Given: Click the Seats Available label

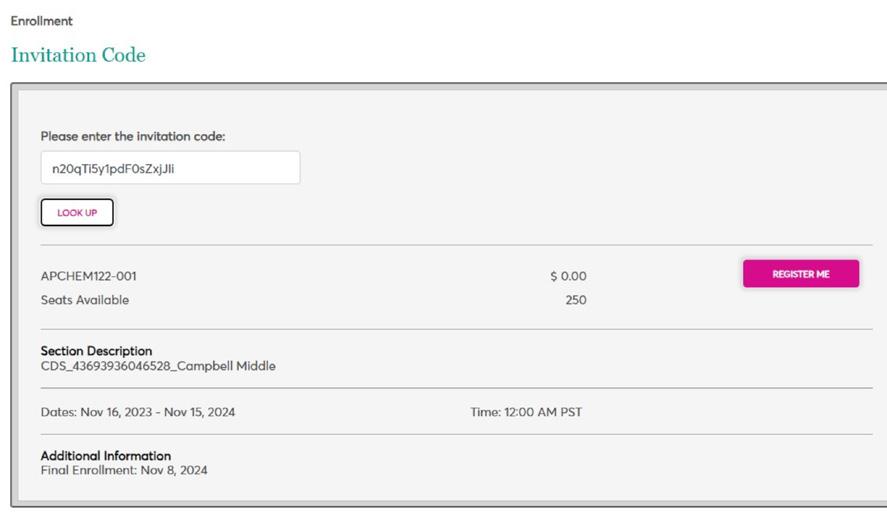Looking at the screenshot, I should [85, 300].
